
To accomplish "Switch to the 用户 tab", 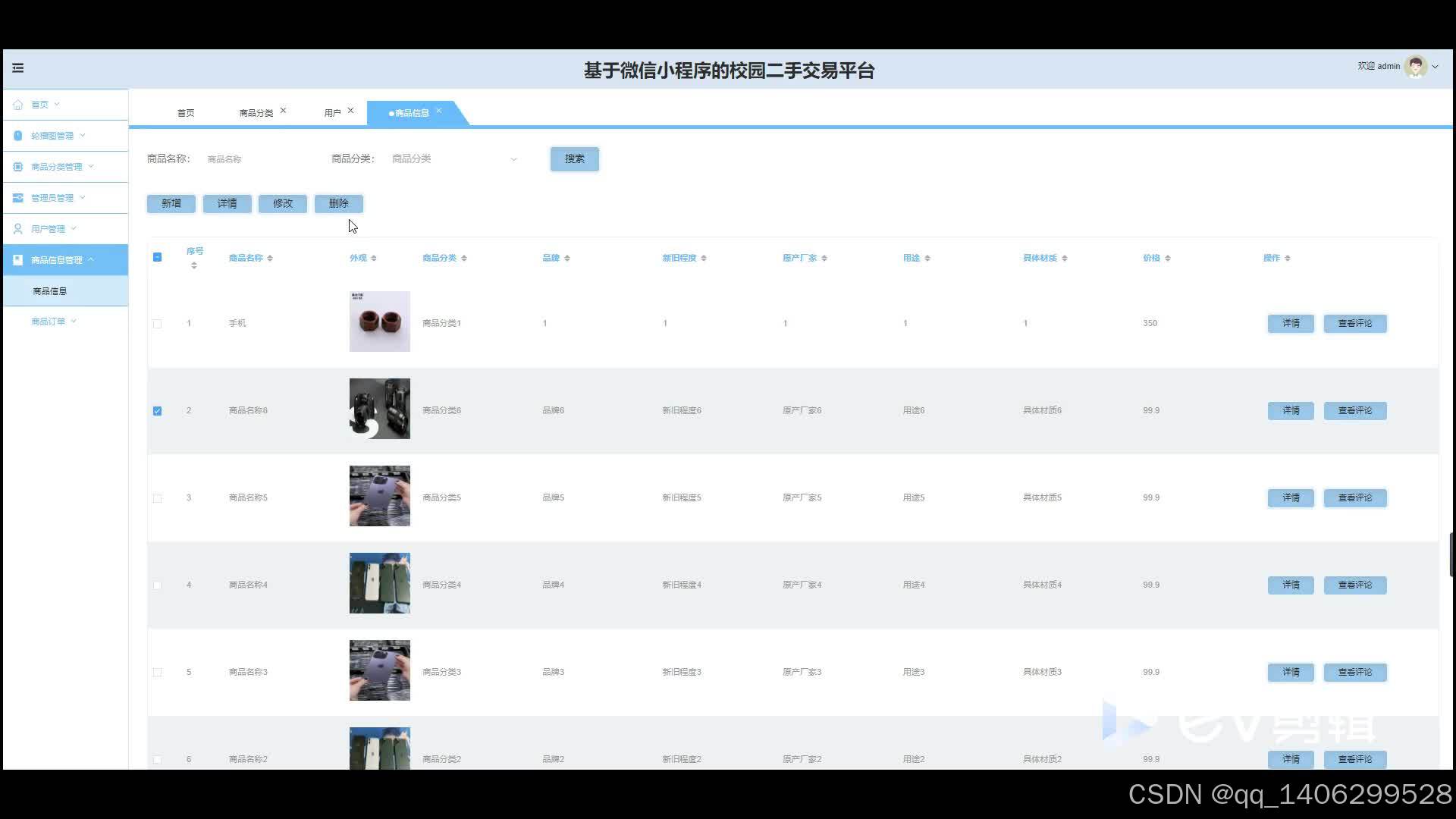I will tap(332, 113).
